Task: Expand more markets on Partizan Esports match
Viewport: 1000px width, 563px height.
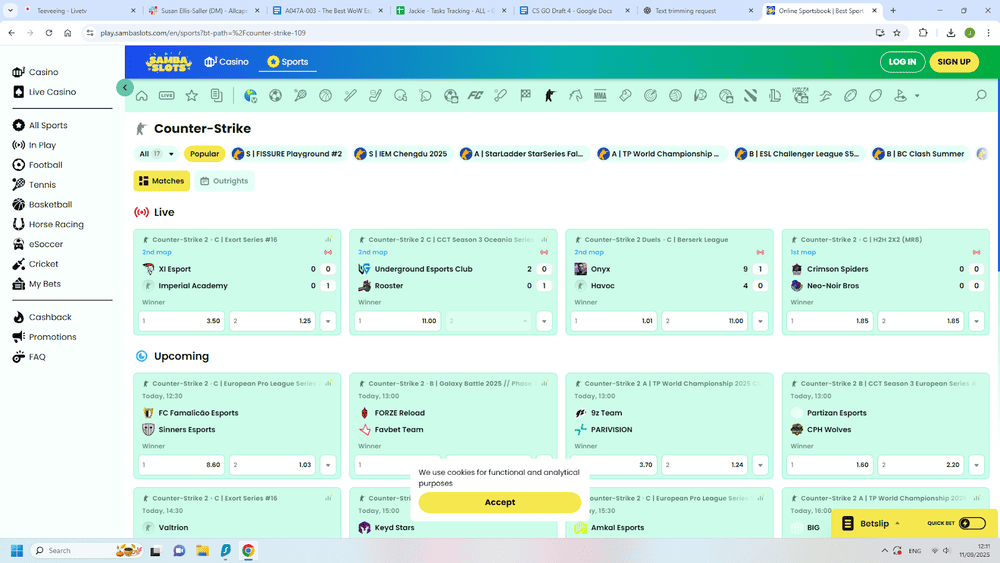Action: pos(976,465)
